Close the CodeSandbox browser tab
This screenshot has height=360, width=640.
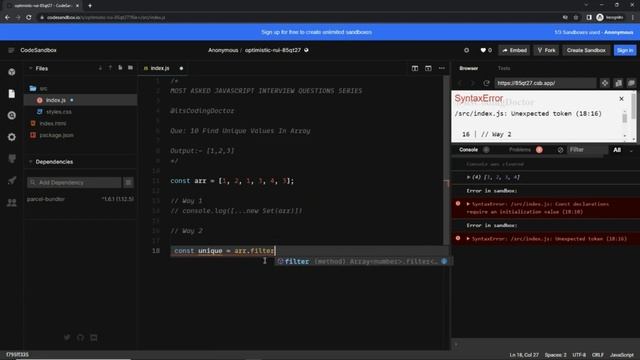point(78,6)
